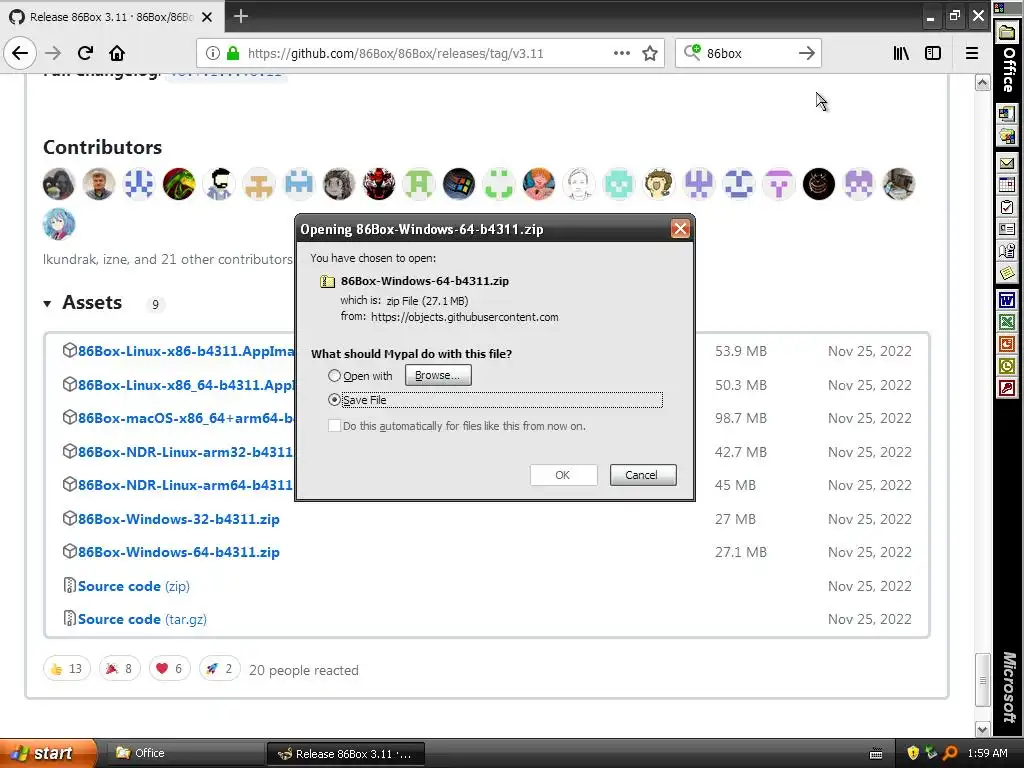
Task: Open Excel from Office shortcut bar
Action: tap(1007, 323)
